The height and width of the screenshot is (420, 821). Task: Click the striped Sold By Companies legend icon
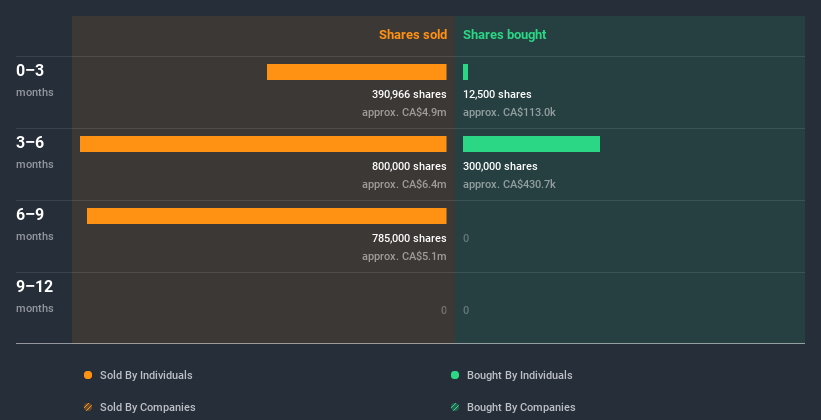88,407
